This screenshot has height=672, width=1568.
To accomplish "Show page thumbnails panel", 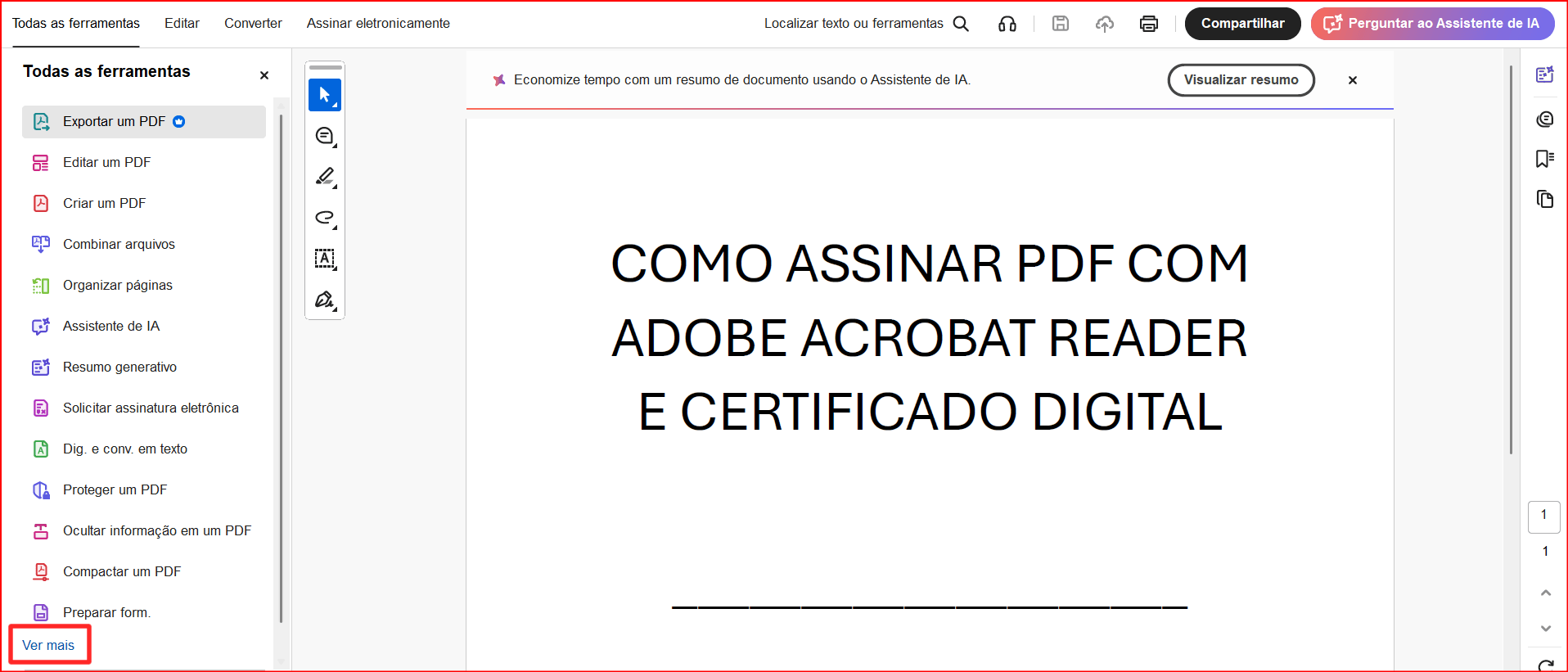I will click(x=1545, y=199).
